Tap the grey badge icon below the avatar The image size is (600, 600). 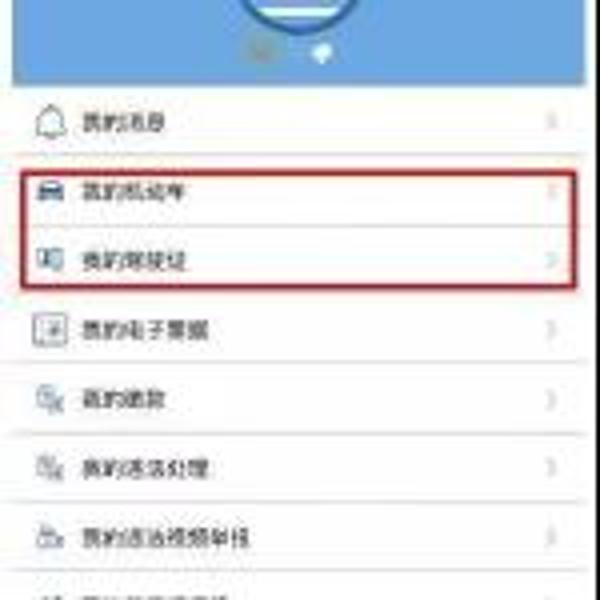(261, 51)
